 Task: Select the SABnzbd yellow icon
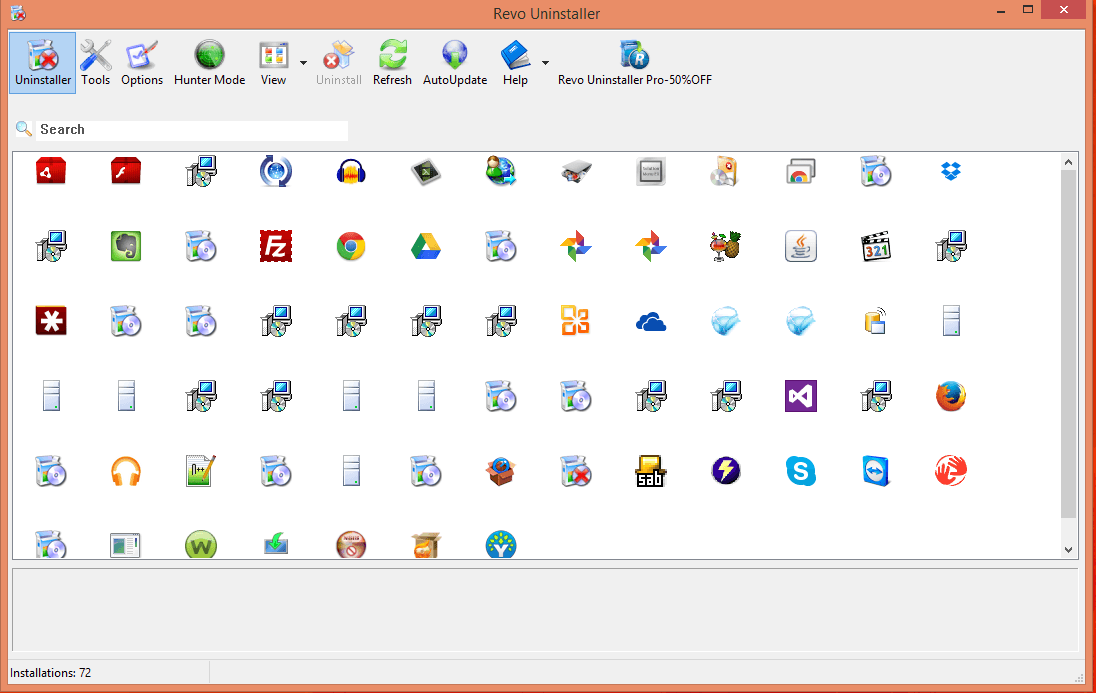[x=651, y=471]
